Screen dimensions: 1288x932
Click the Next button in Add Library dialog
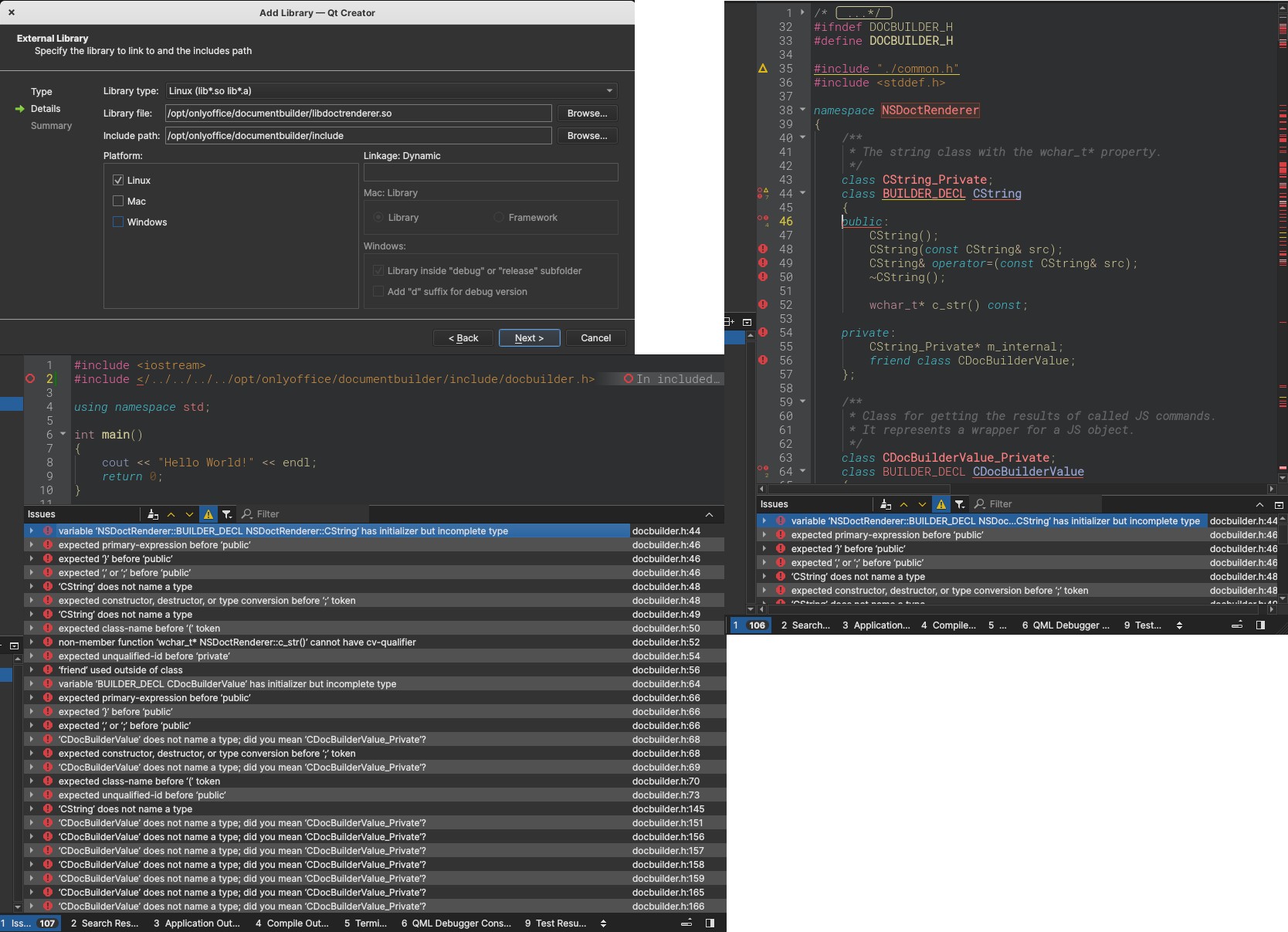pyautogui.click(x=529, y=337)
